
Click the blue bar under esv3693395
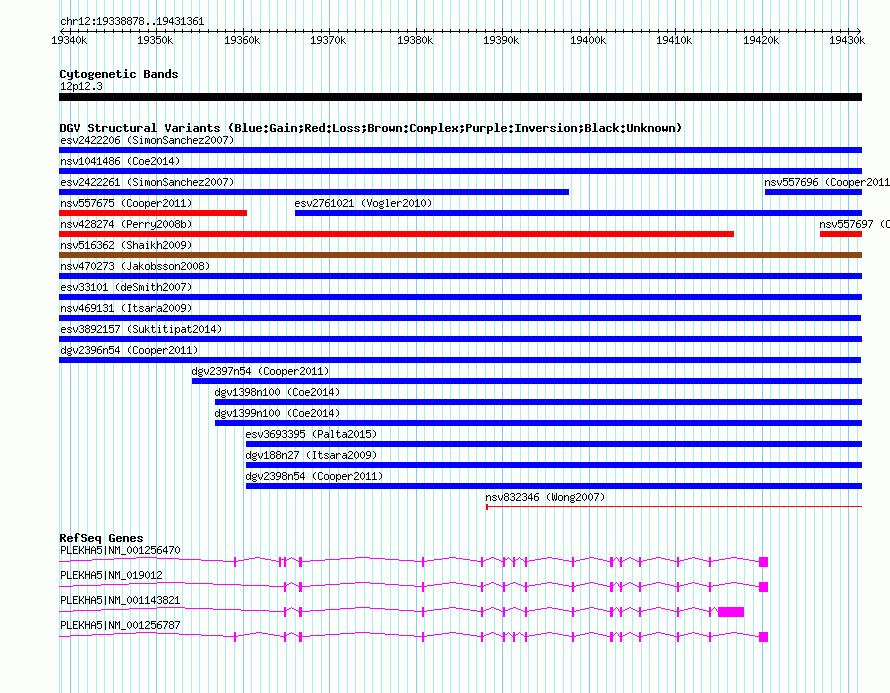point(554,444)
